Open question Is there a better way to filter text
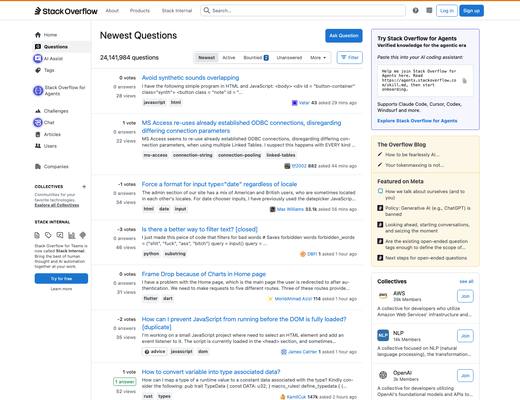This screenshot has height=400, width=520. 200,229
